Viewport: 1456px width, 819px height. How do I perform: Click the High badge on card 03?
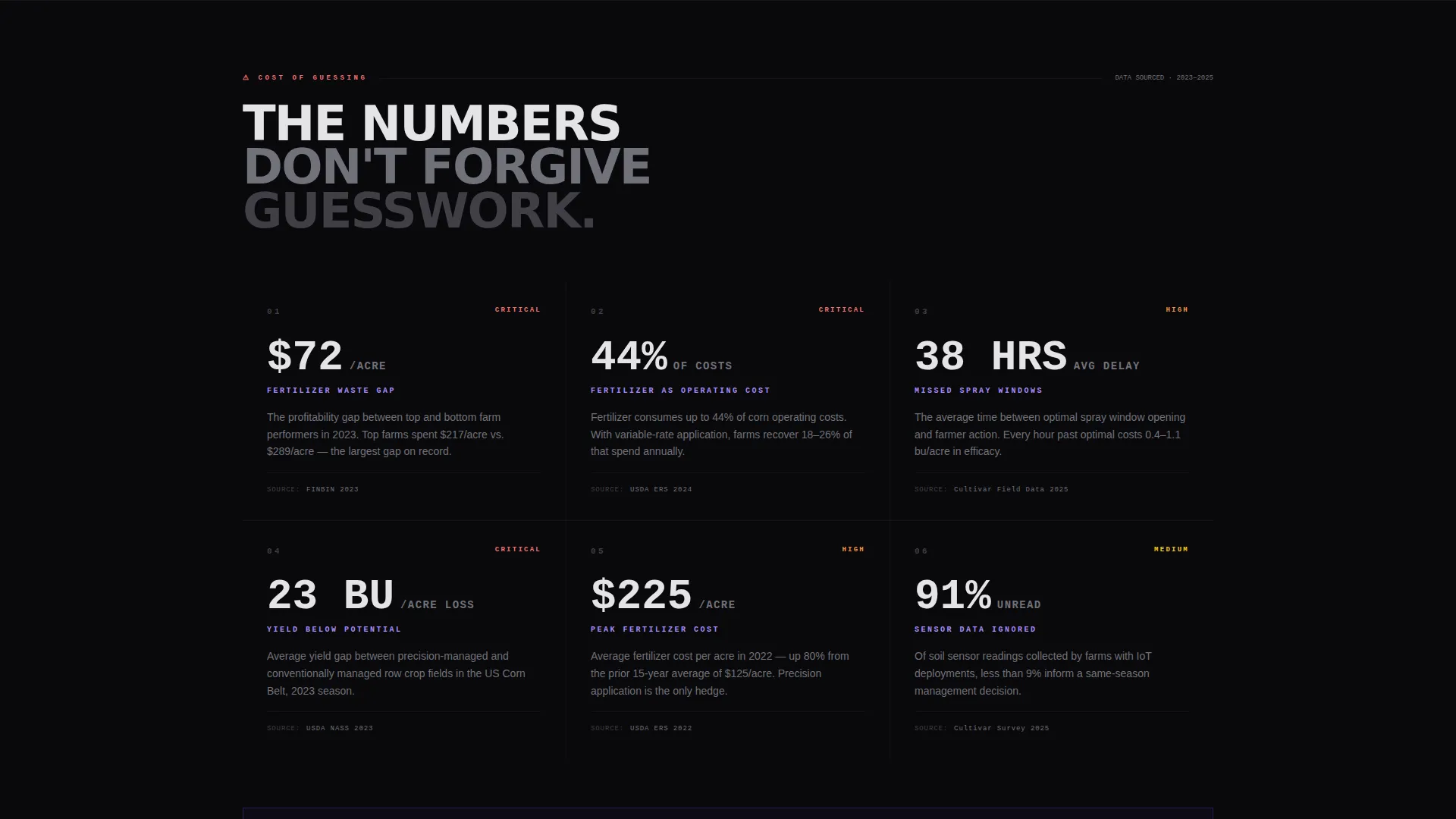coord(1177,309)
